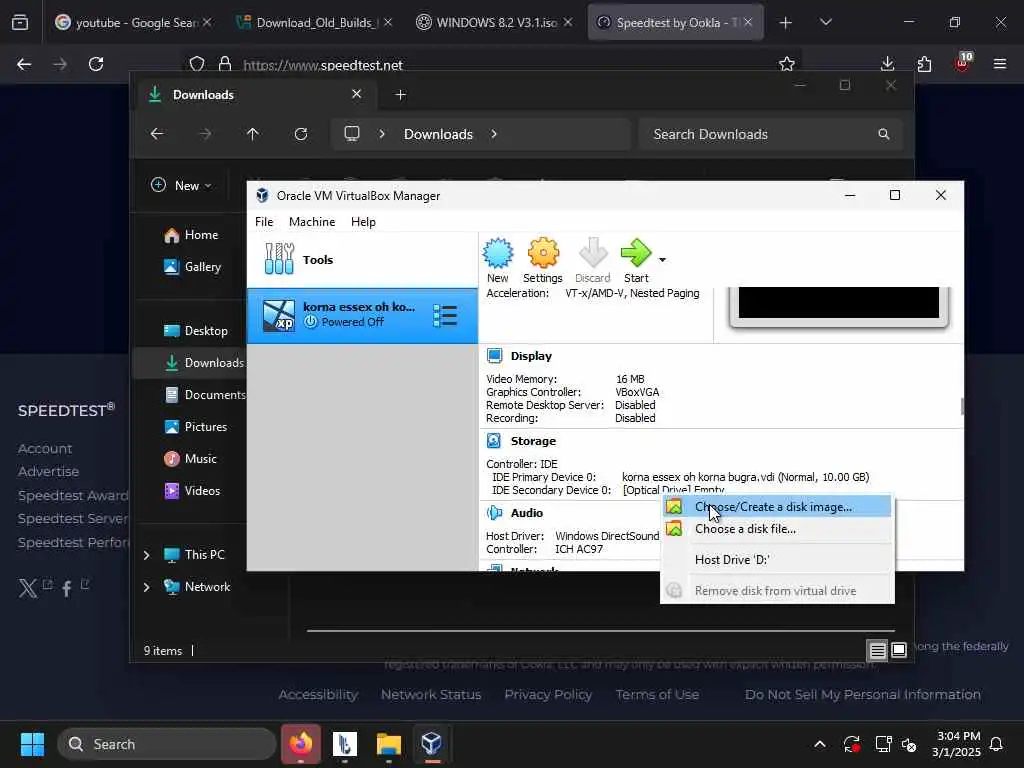This screenshot has width=1024, height=768.
Task: Choose 'Choose/Create a disk image...' menu entry
Action: click(x=776, y=507)
